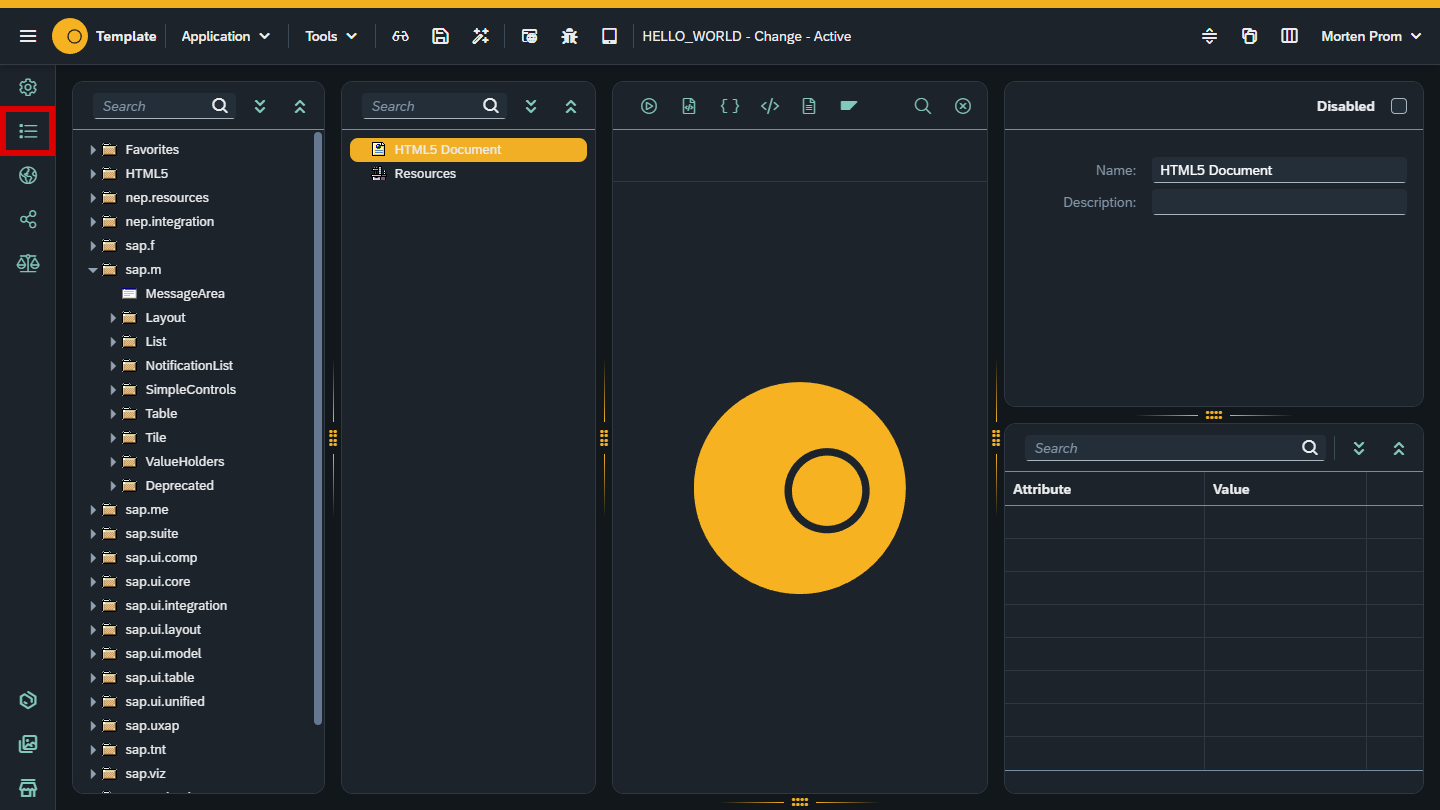Open the Morten Prom user menu
The width and height of the screenshot is (1440, 810).
coord(1370,36)
